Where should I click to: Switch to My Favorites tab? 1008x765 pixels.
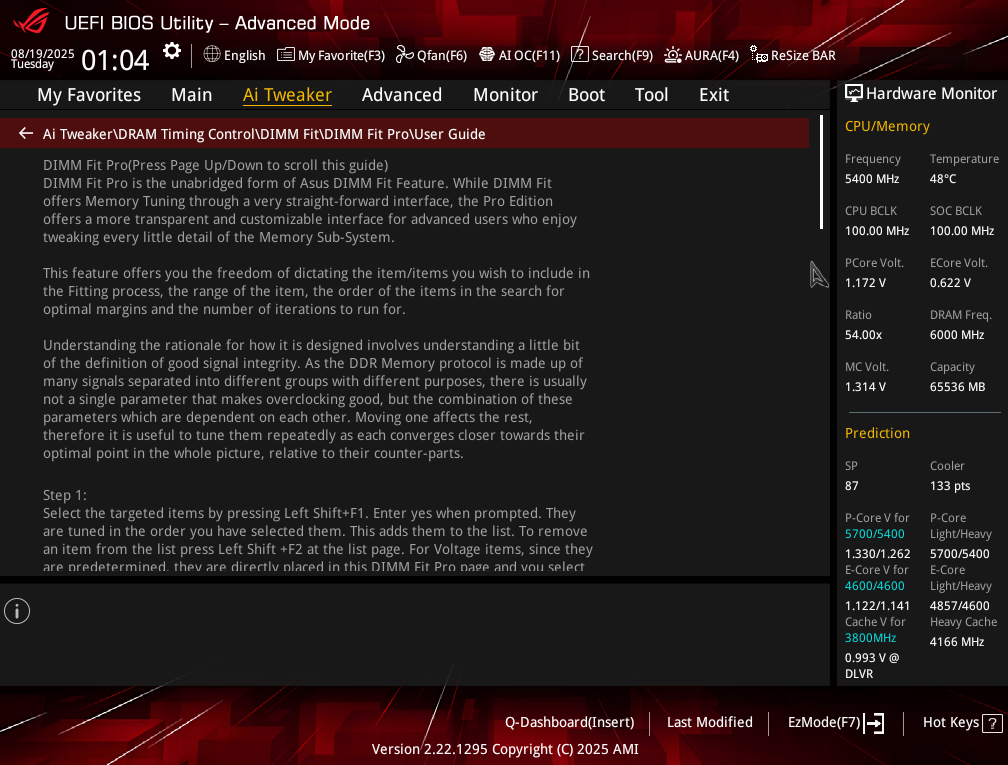point(89,94)
